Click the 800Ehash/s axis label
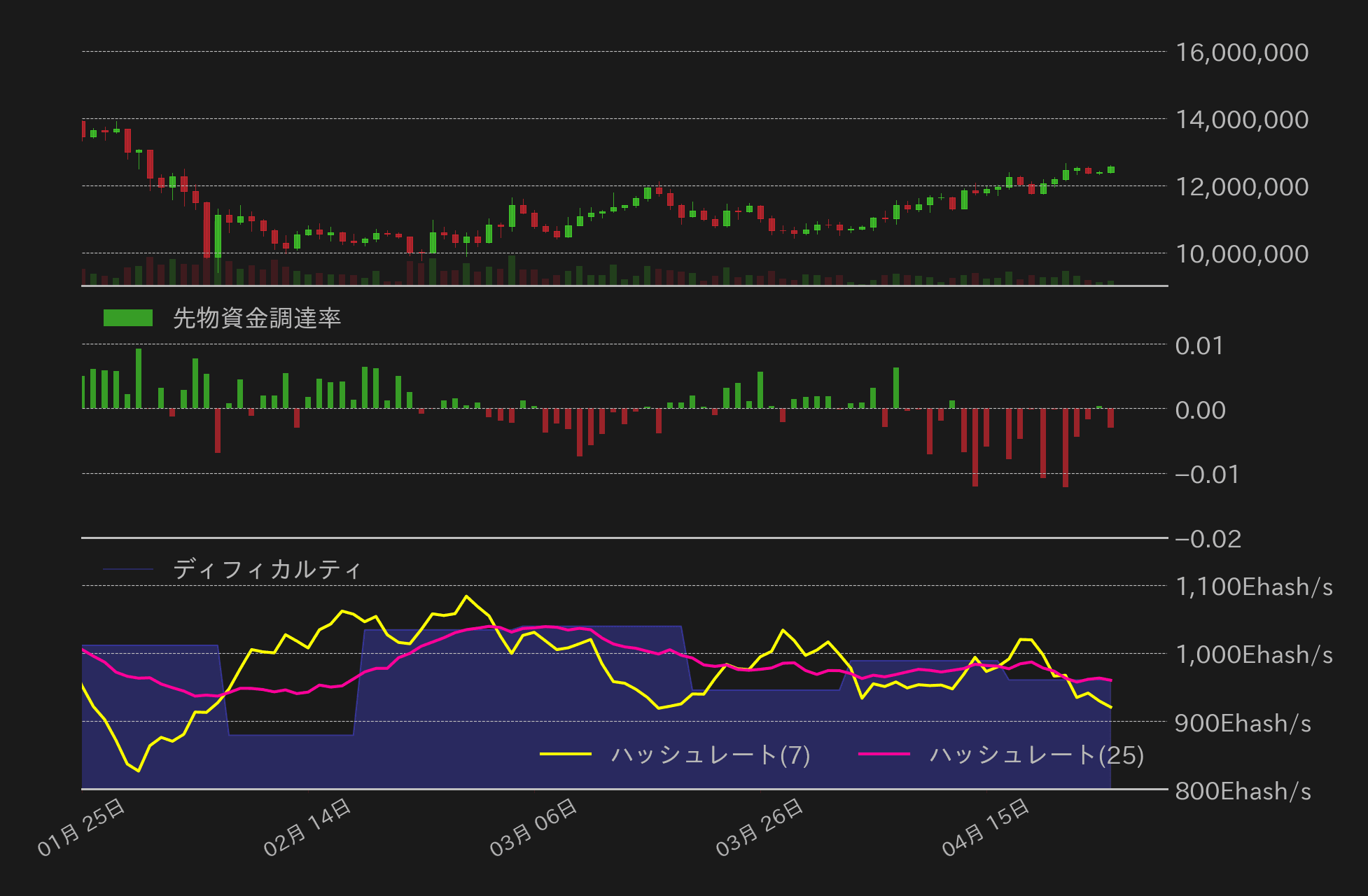The width and height of the screenshot is (1368, 896). click(x=1245, y=792)
